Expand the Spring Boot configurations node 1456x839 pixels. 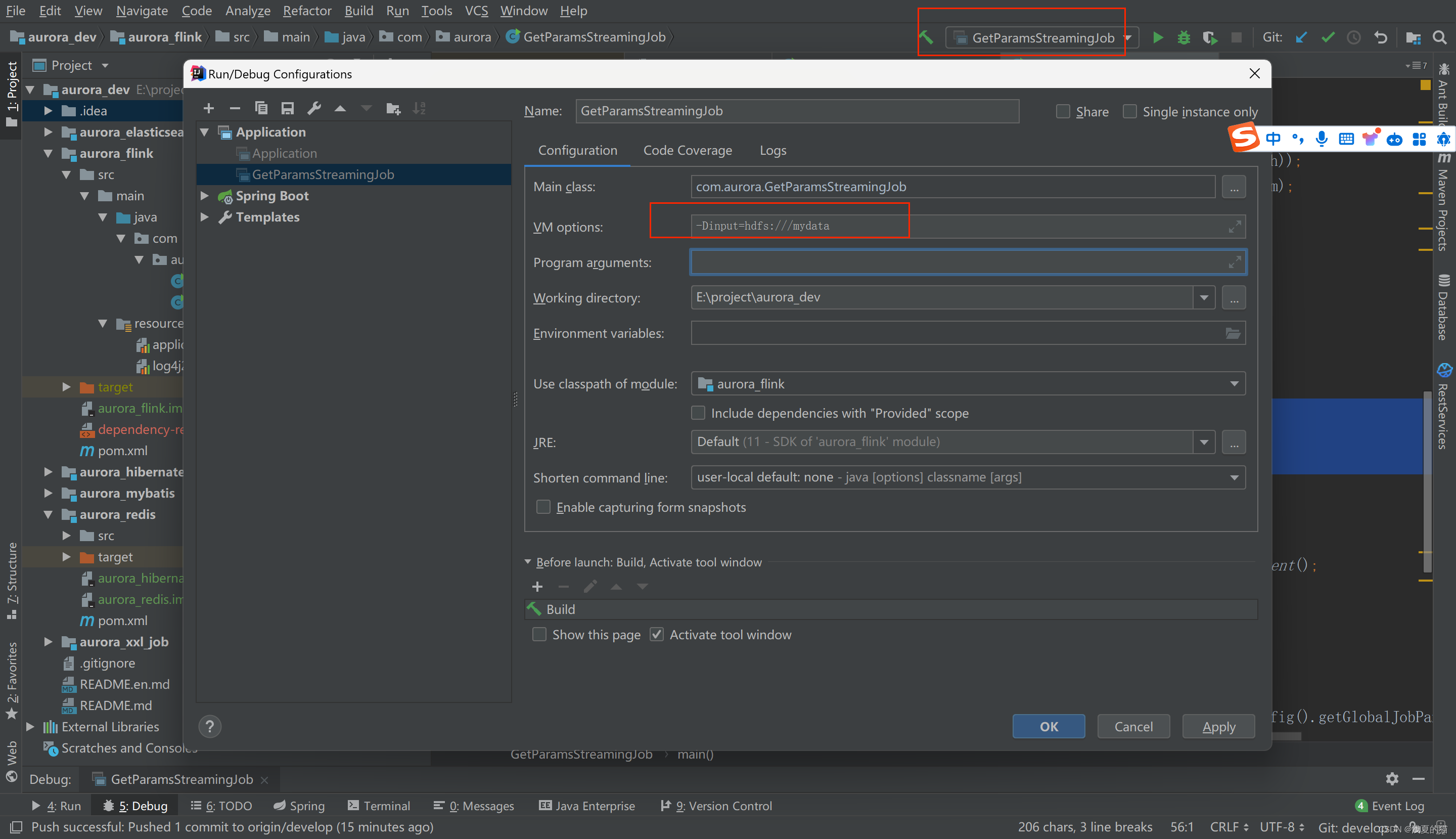pos(204,196)
